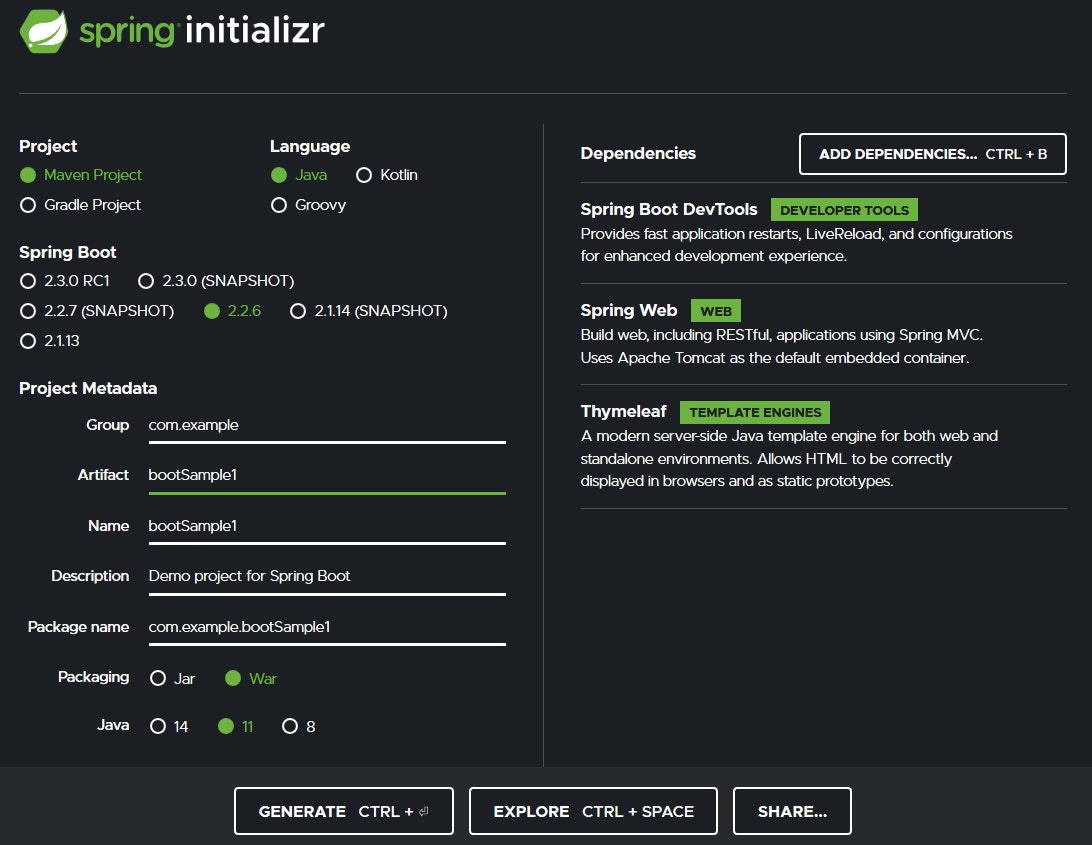Click the Spring Web dependency title
The height and width of the screenshot is (845, 1092).
[x=629, y=310]
